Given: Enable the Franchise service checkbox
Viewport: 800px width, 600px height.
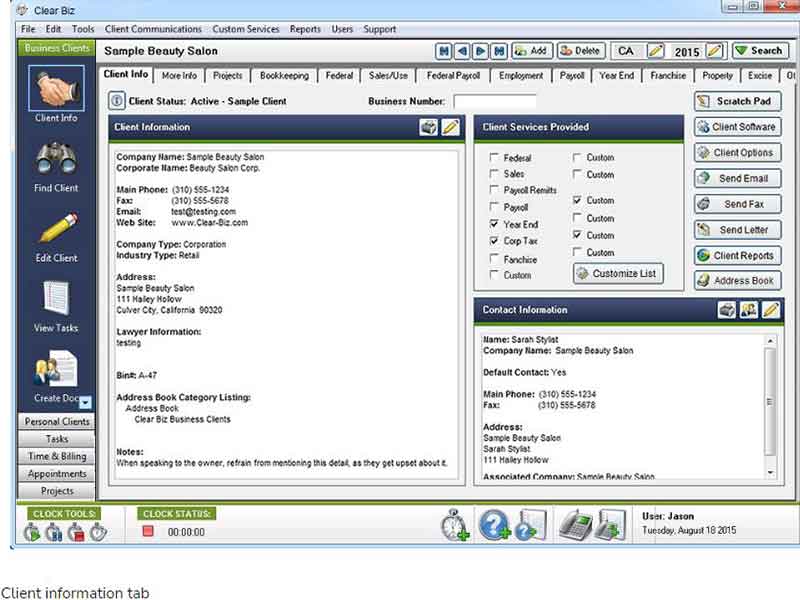Looking at the screenshot, I should tap(494, 258).
